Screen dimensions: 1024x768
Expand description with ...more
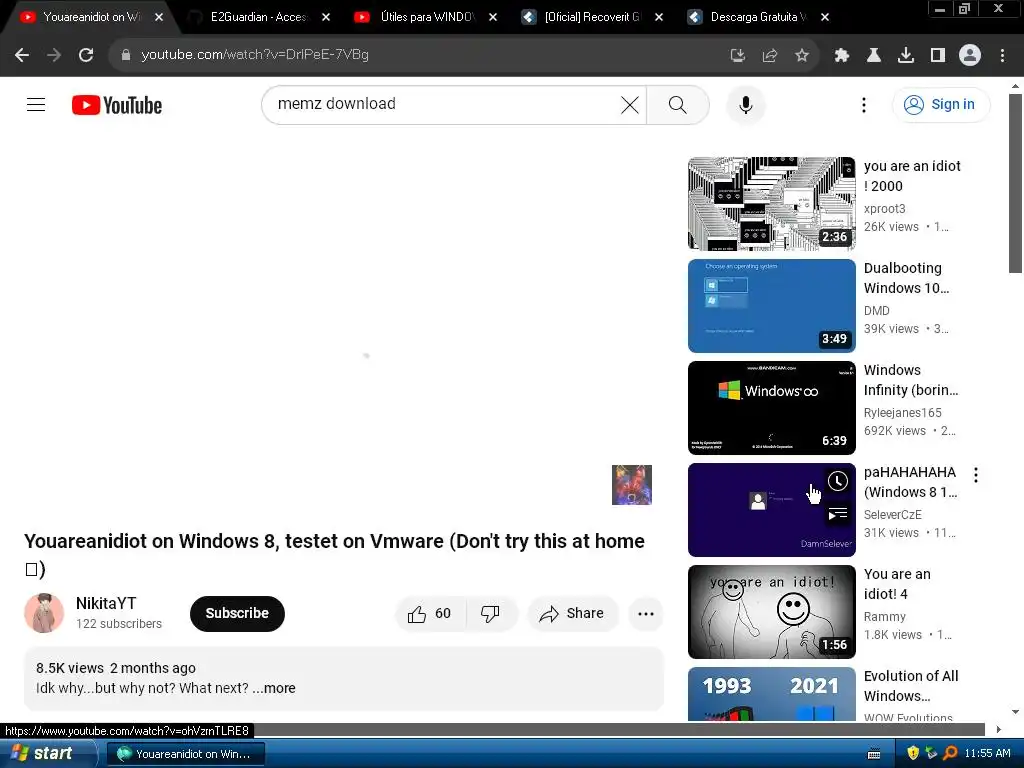click(x=274, y=688)
